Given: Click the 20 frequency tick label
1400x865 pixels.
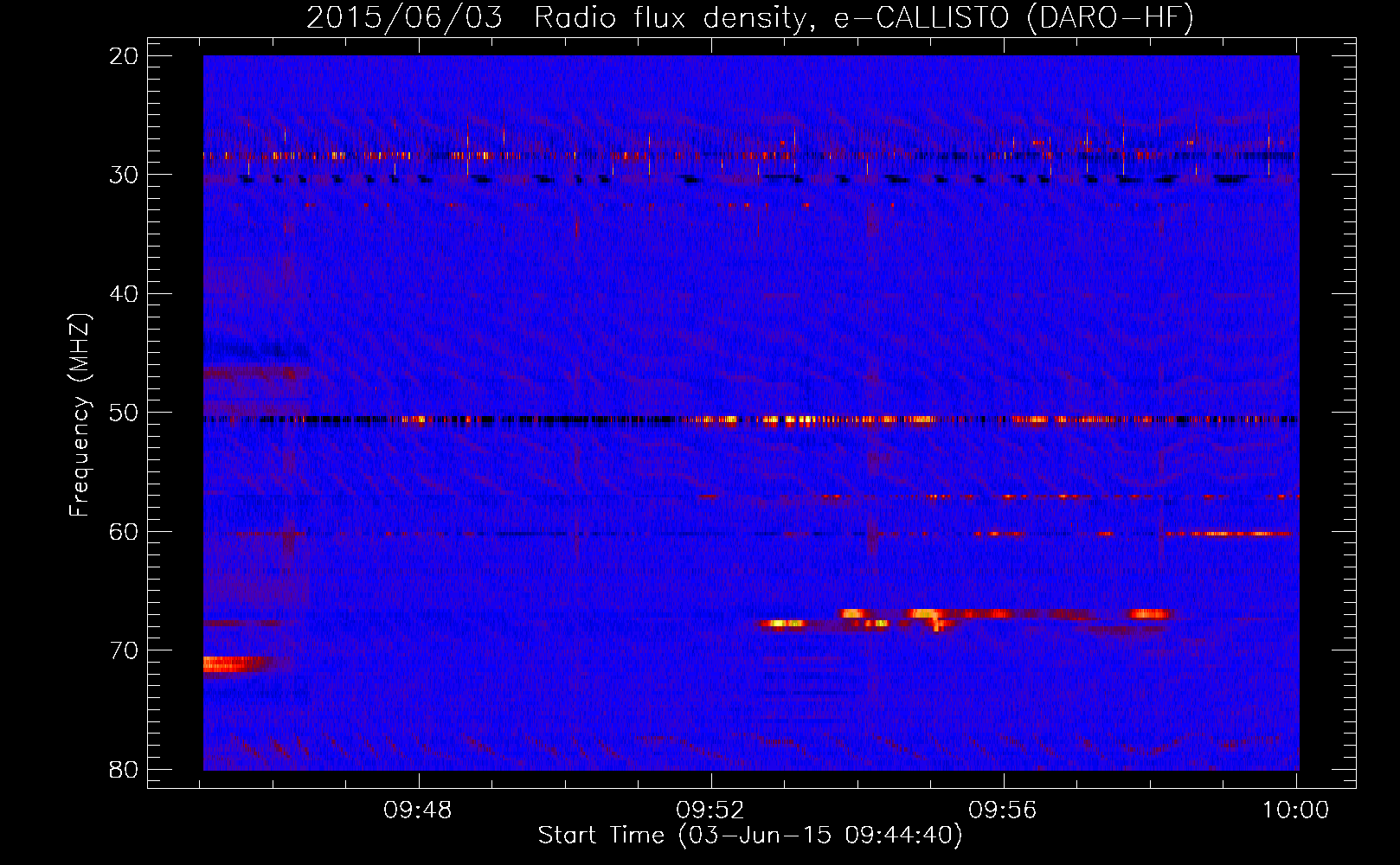Looking at the screenshot, I should pos(124,56).
